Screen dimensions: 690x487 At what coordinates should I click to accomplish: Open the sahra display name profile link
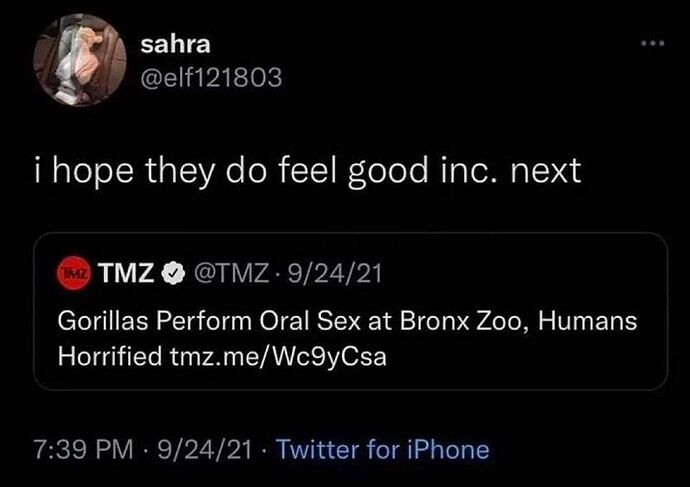172,45
